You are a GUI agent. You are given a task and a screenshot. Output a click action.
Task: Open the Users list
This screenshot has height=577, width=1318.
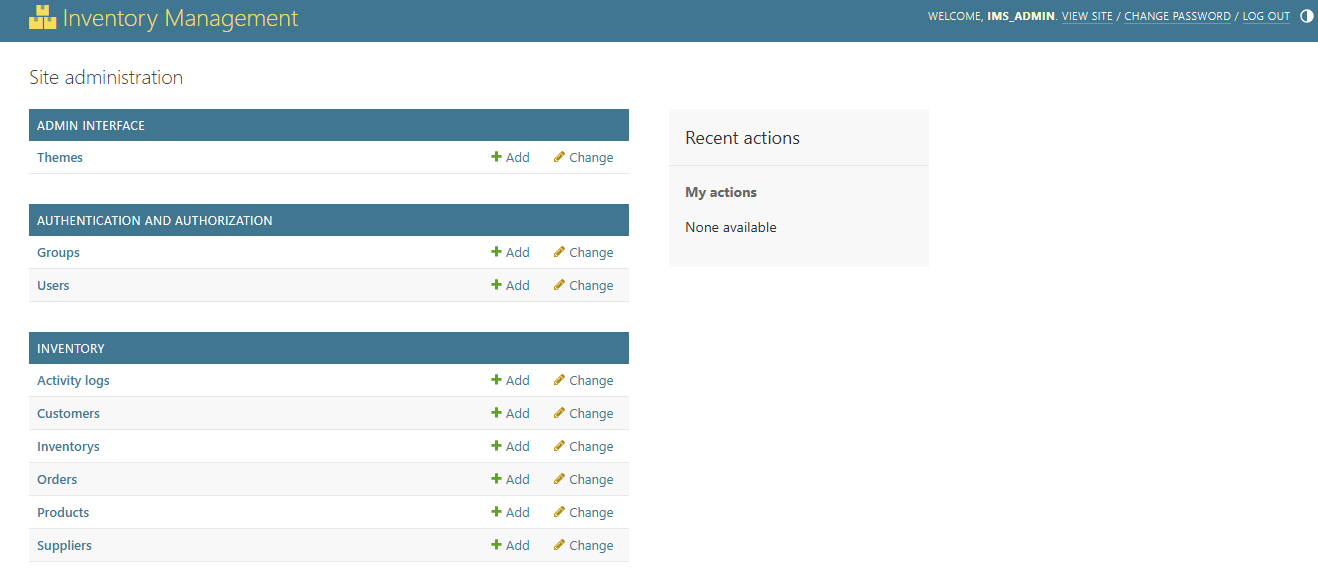[52, 285]
